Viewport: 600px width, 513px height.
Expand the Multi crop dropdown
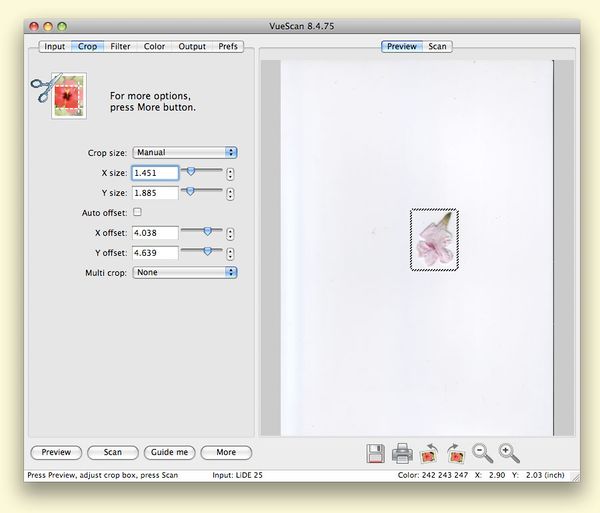[x=185, y=272]
